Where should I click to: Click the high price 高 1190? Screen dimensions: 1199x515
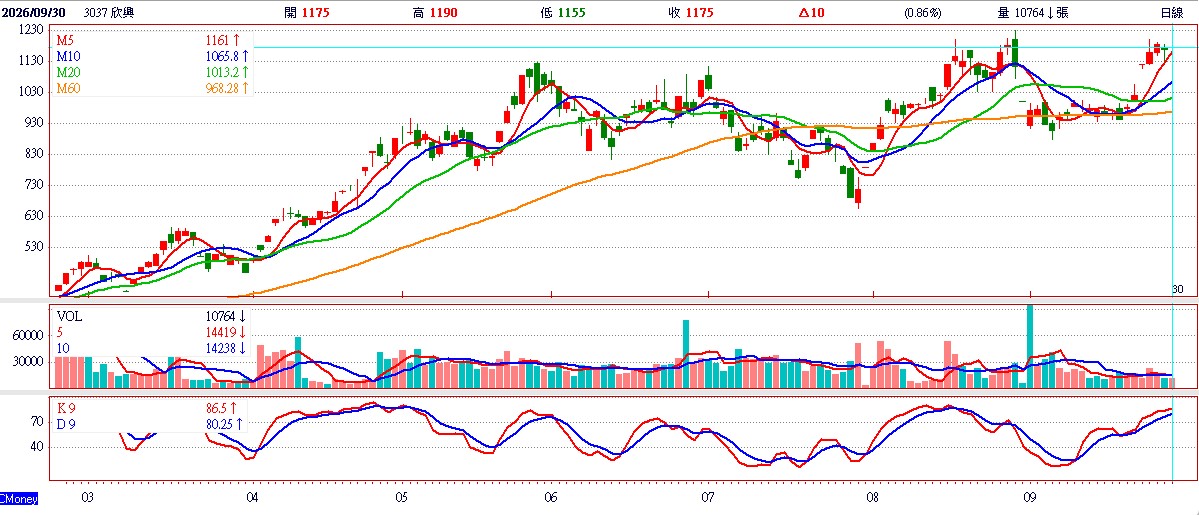pos(433,12)
